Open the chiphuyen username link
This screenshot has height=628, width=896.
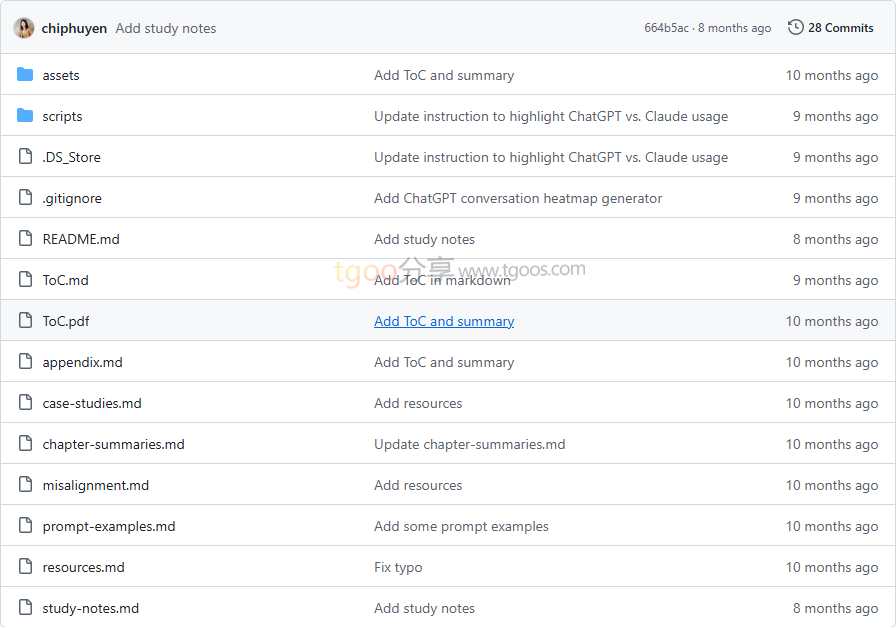(74, 28)
